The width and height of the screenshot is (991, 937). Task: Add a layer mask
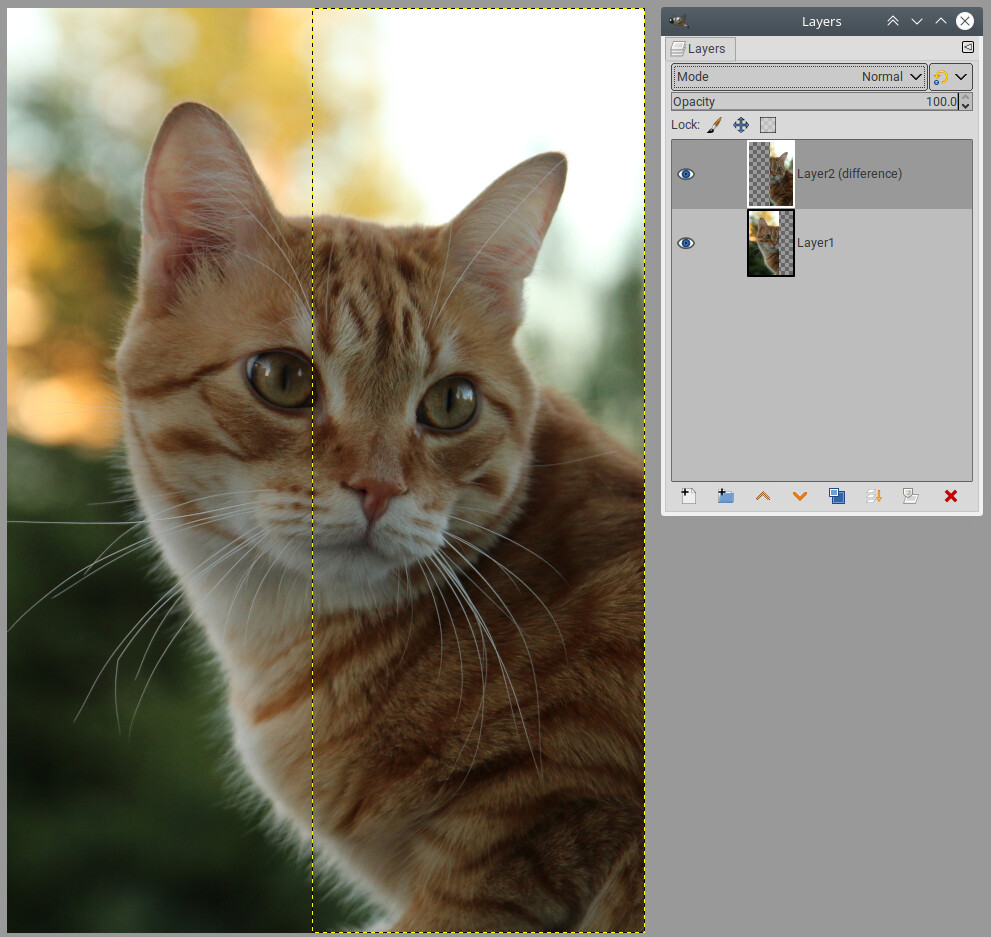tap(910, 496)
